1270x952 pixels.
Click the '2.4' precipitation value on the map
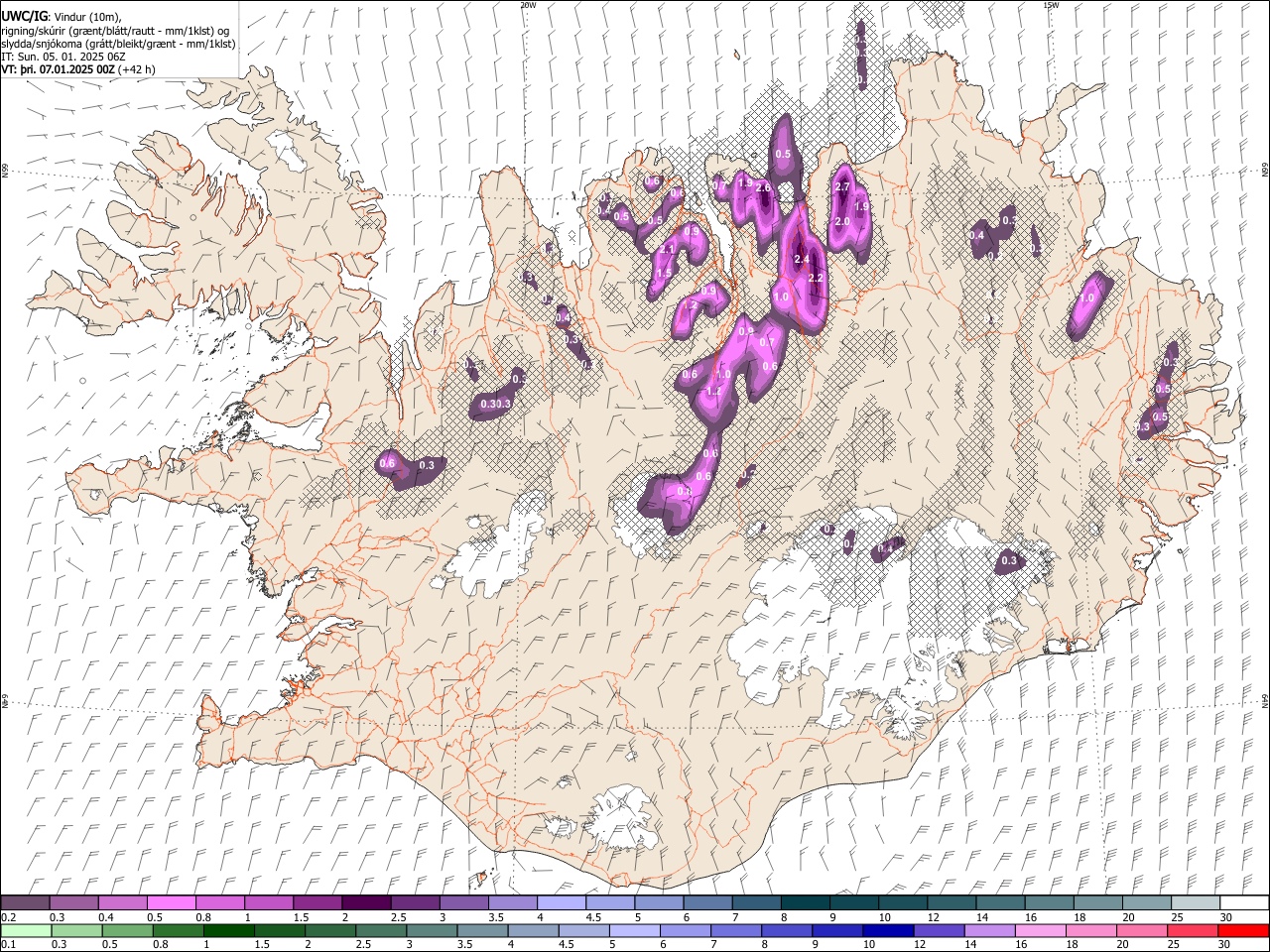(803, 260)
